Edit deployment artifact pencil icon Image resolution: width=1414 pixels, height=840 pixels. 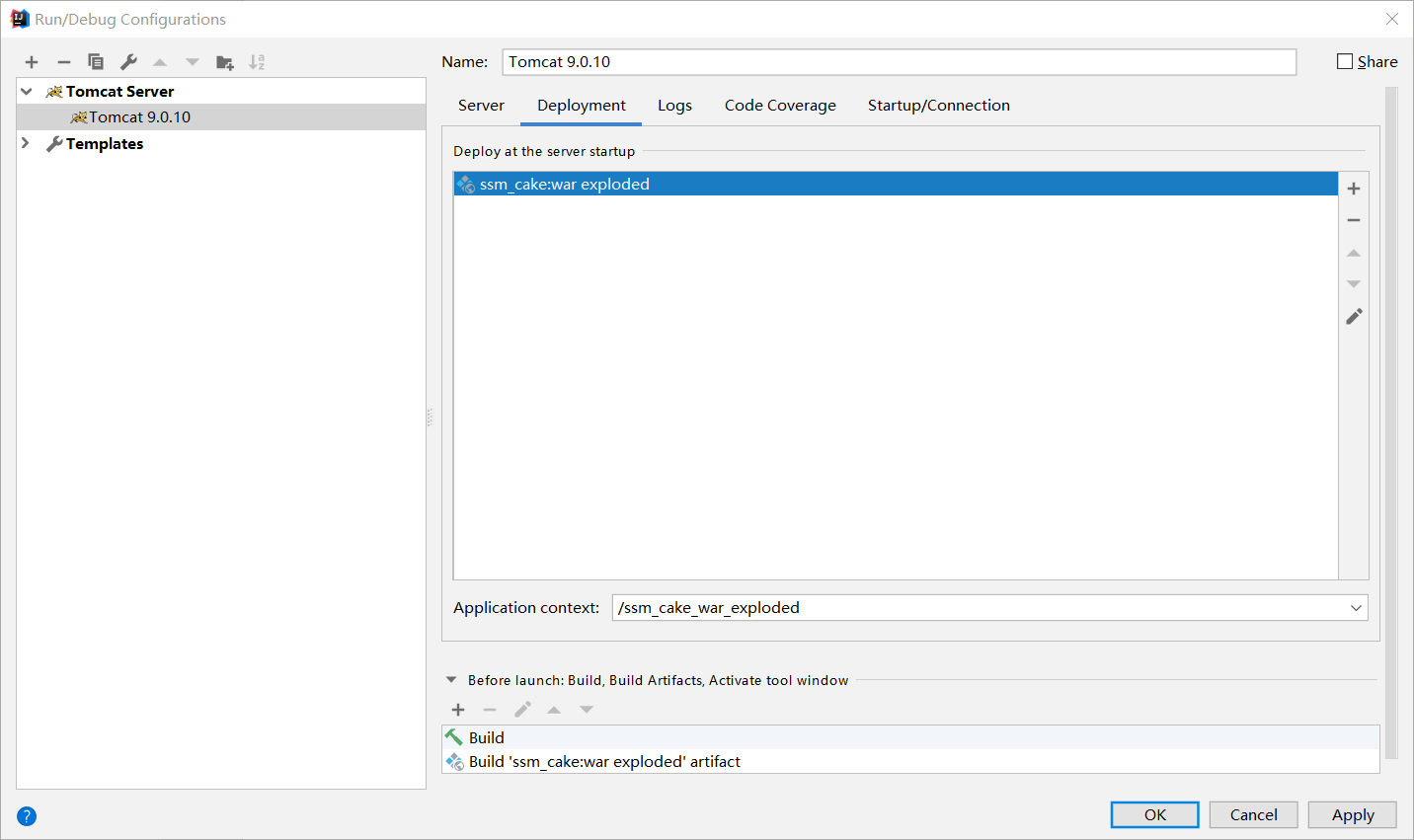pos(1354,316)
